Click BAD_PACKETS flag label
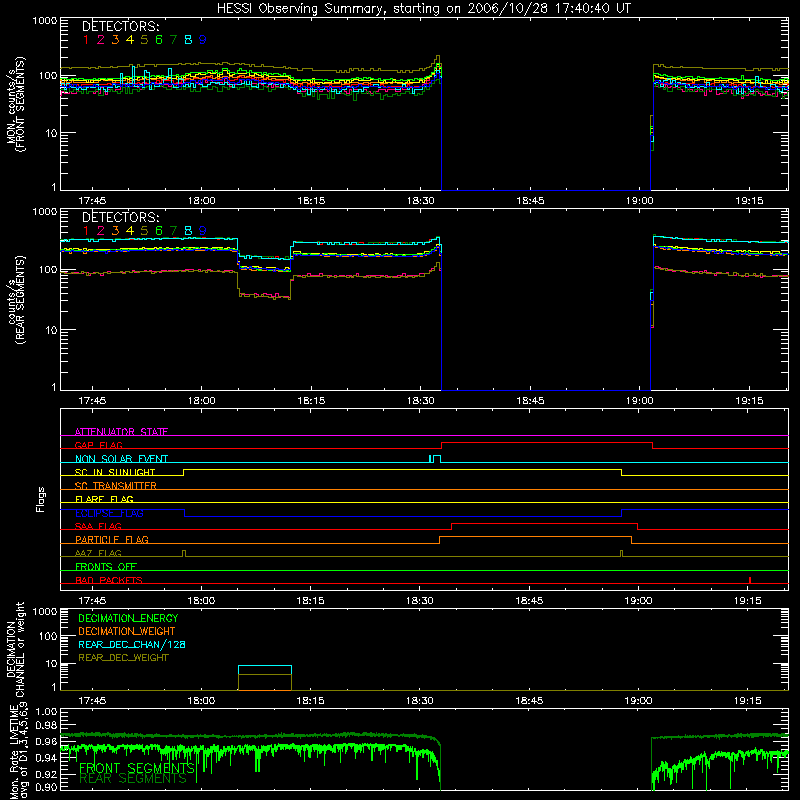The image size is (800, 800). [109, 580]
